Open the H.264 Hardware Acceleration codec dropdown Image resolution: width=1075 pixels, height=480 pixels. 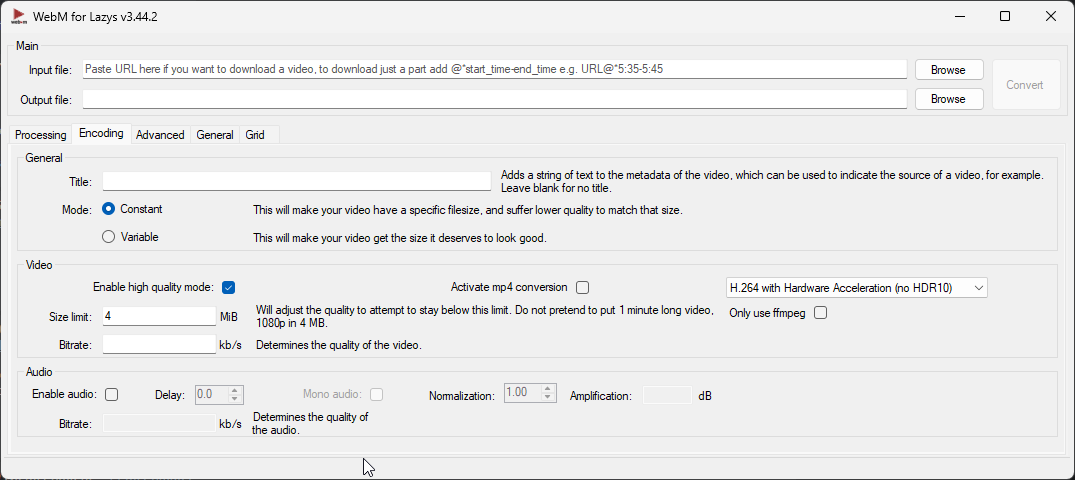click(x=856, y=288)
